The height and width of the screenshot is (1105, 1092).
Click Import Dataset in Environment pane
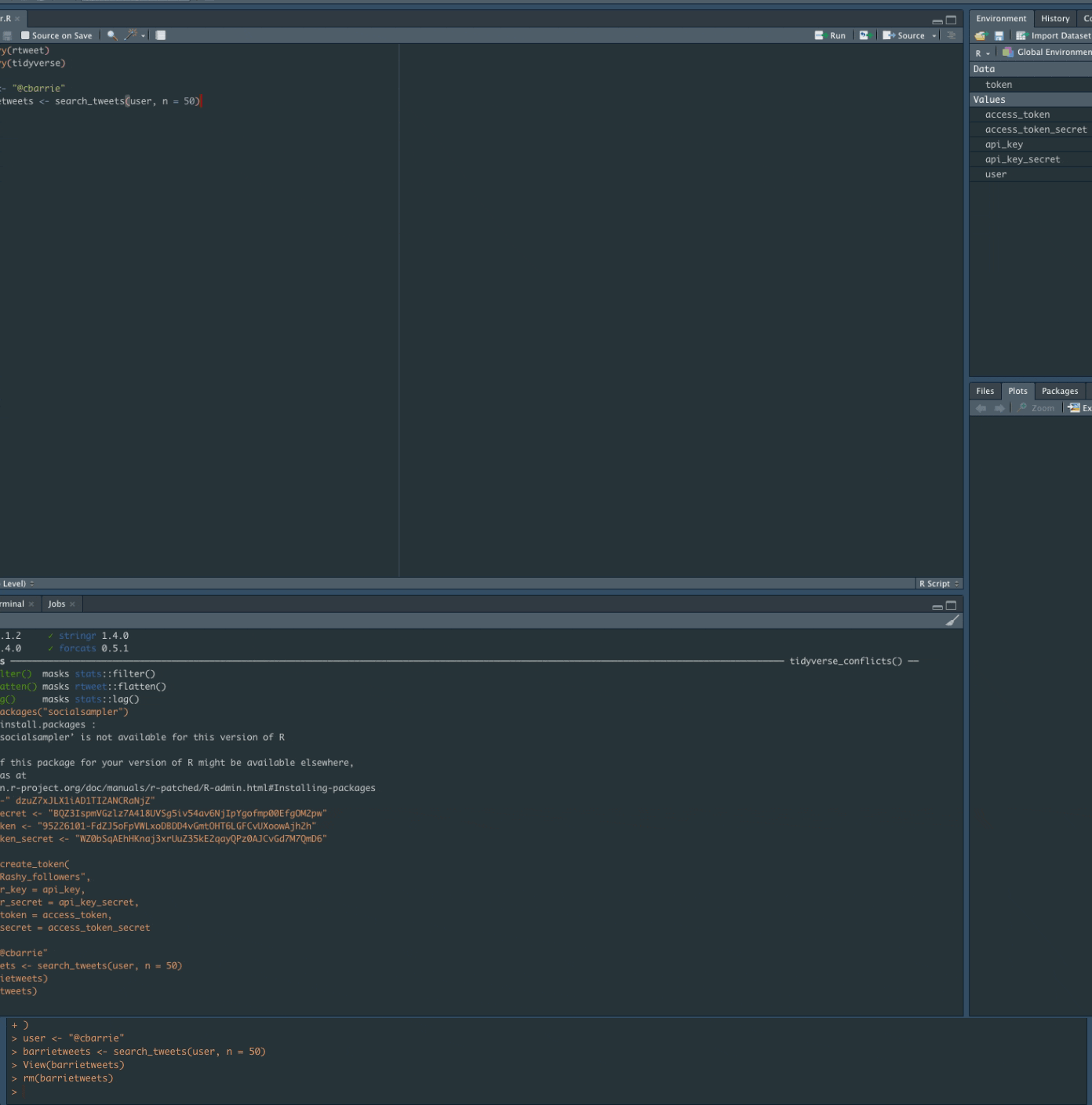(x=1054, y=36)
